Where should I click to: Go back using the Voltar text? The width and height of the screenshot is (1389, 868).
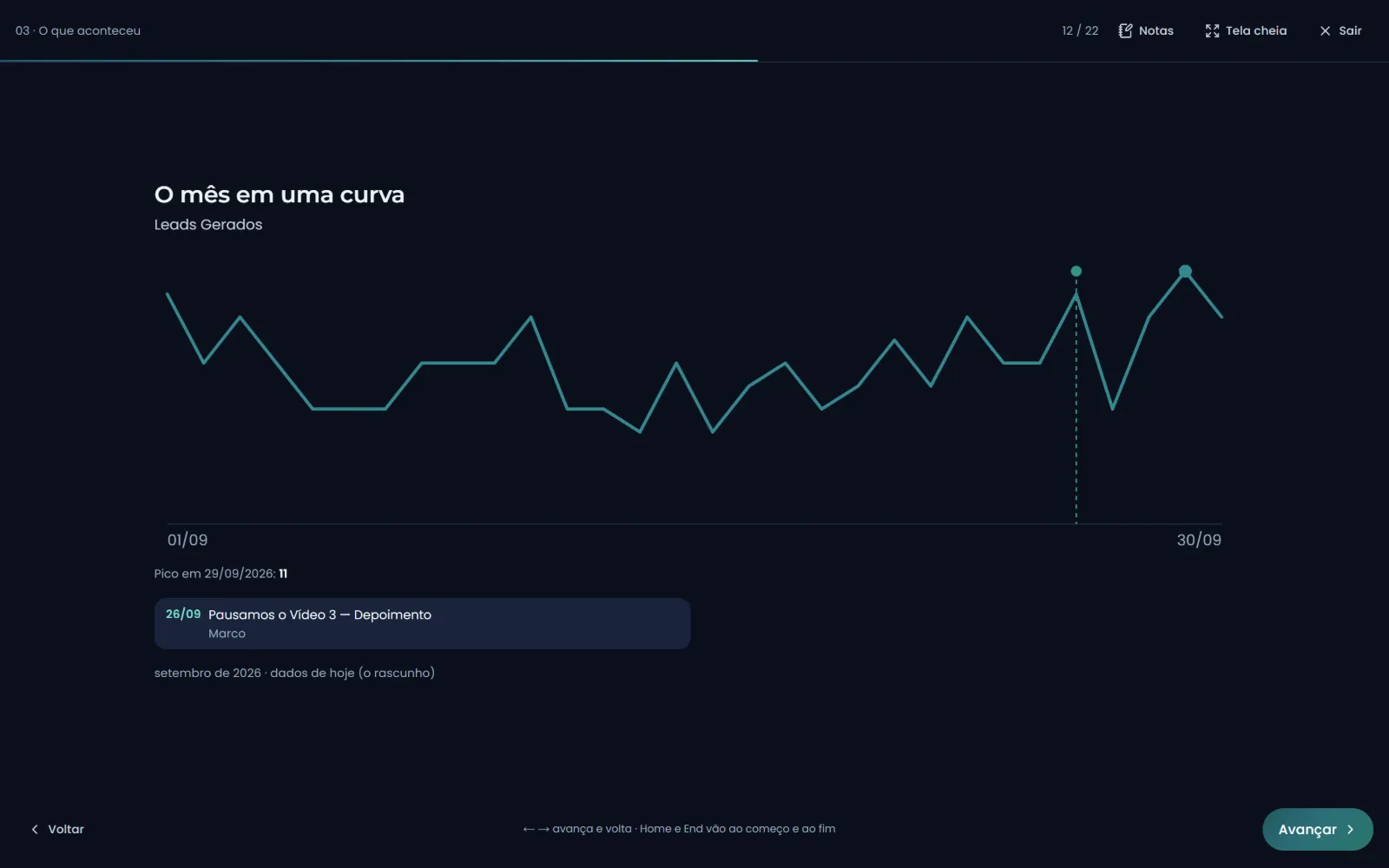[x=66, y=829]
